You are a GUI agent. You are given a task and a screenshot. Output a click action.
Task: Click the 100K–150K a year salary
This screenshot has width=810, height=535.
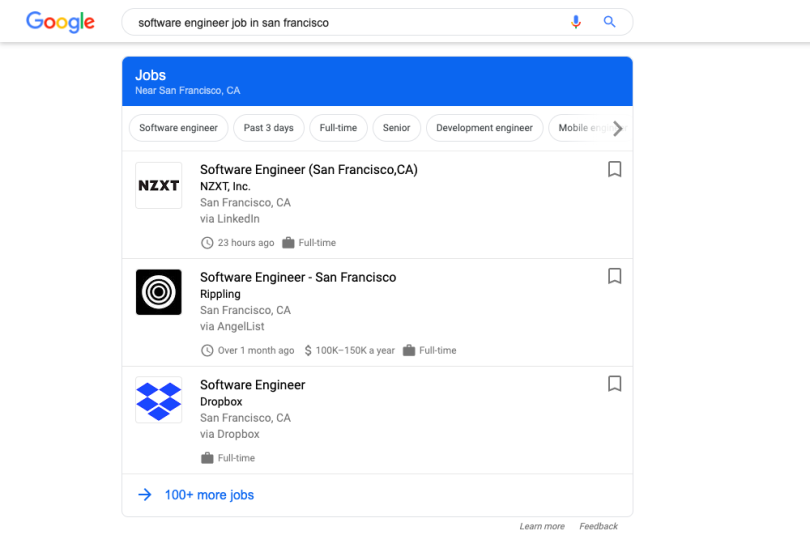[x=355, y=351]
